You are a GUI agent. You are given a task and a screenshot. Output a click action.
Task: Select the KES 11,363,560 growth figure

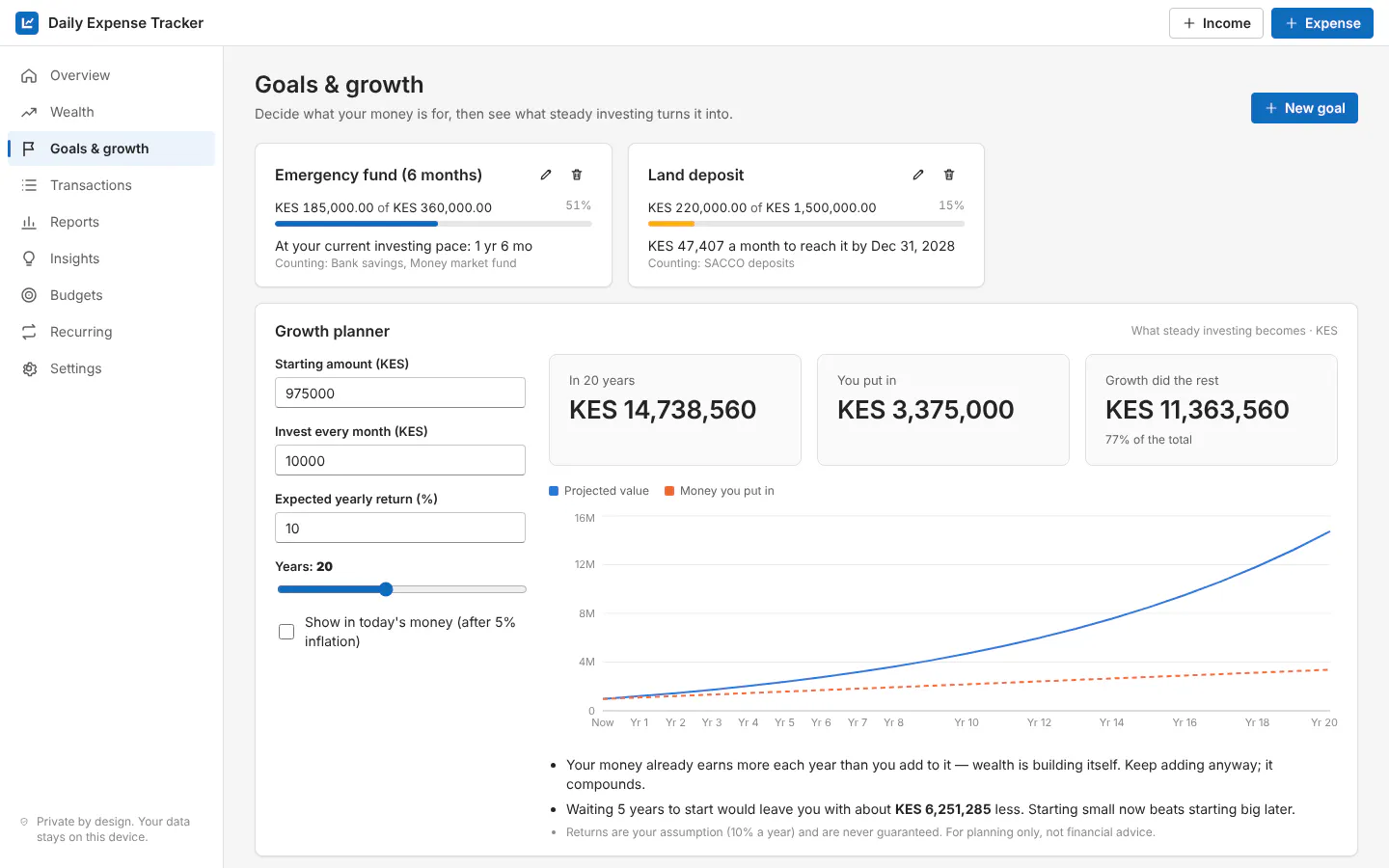[x=1197, y=410]
